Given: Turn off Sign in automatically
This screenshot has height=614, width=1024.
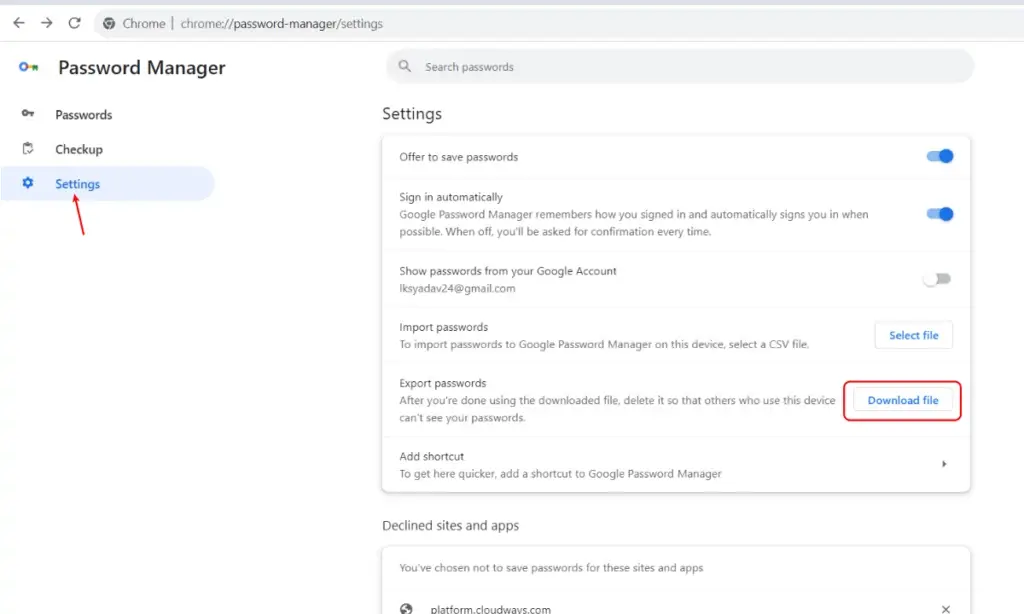Looking at the screenshot, I should [939, 214].
